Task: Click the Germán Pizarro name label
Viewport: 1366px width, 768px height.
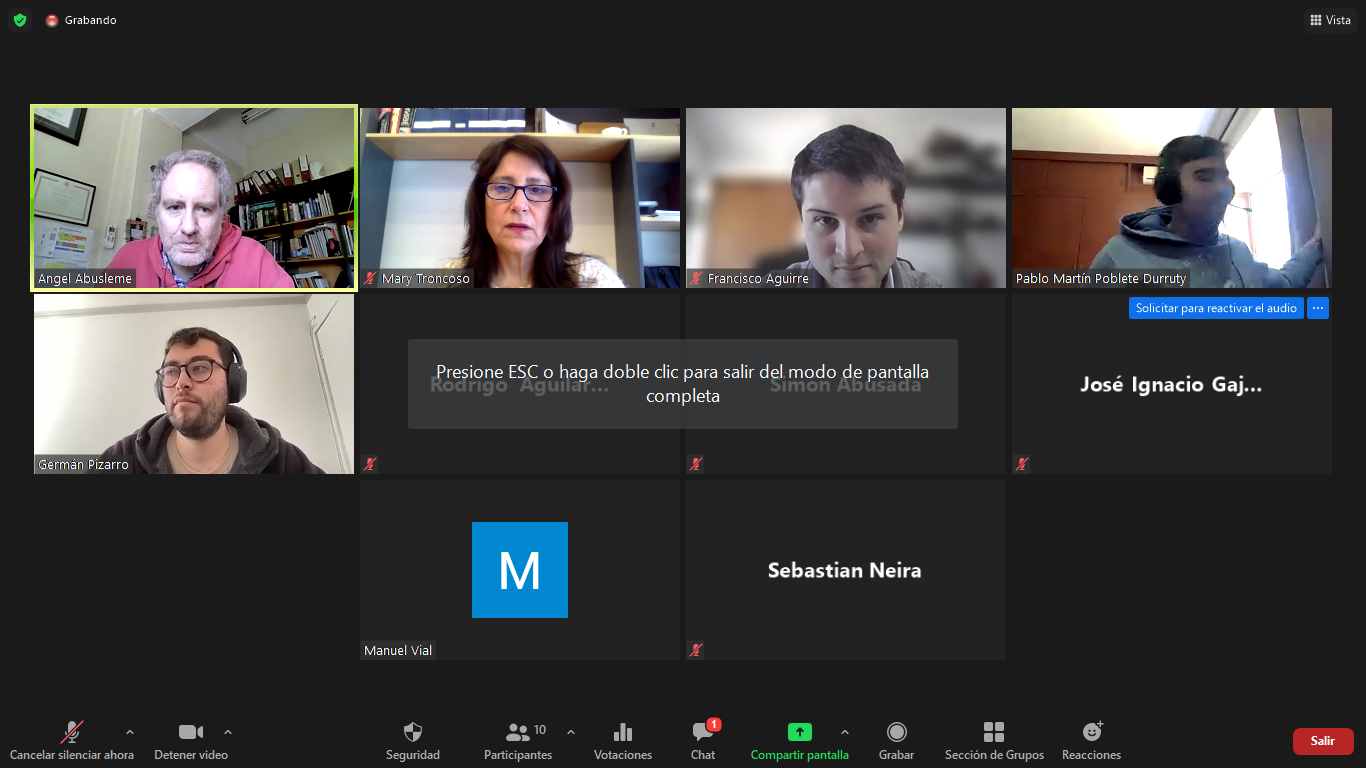Action: (x=83, y=465)
